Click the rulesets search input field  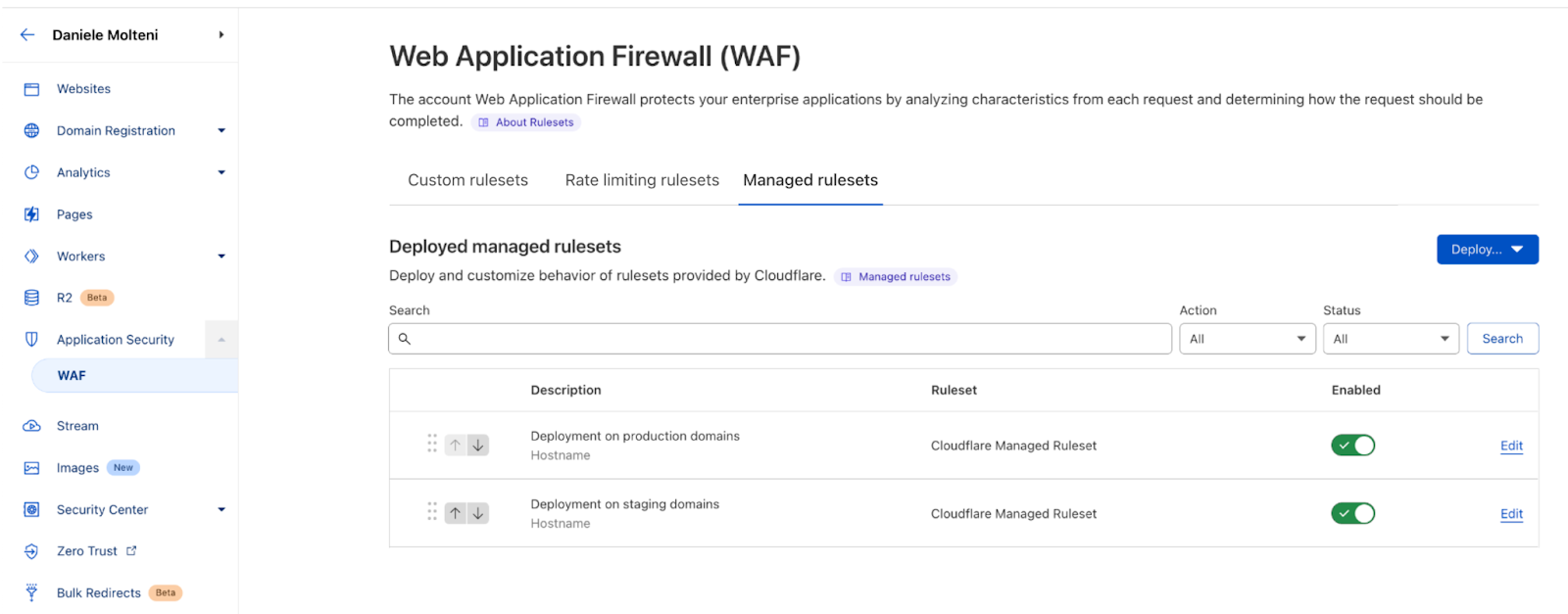[784, 339]
